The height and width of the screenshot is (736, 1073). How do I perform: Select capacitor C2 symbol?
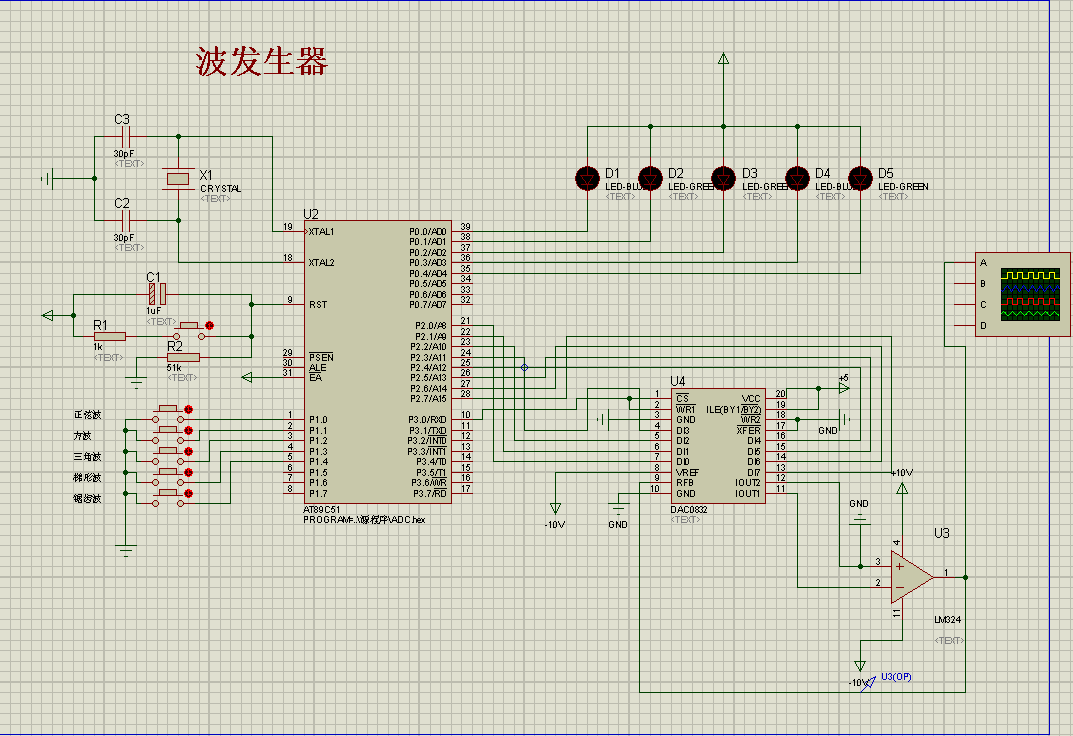[125, 220]
